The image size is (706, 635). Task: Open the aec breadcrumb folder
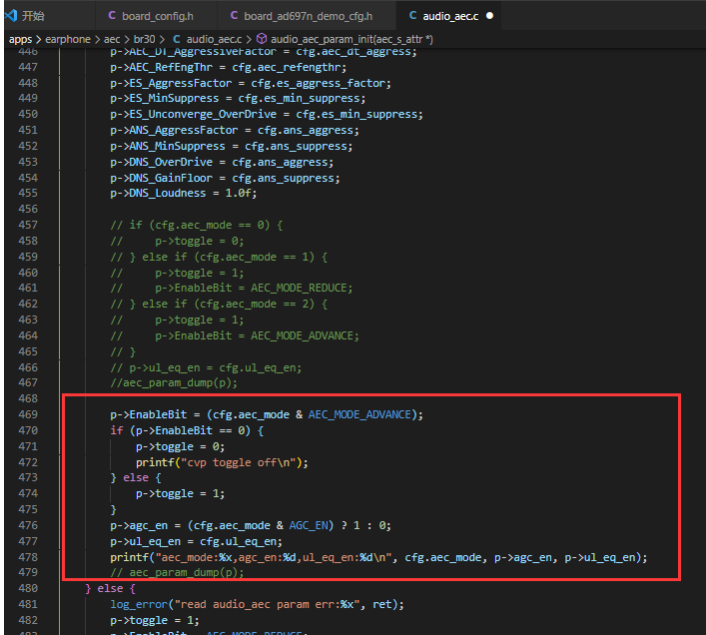[x=112, y=40]
